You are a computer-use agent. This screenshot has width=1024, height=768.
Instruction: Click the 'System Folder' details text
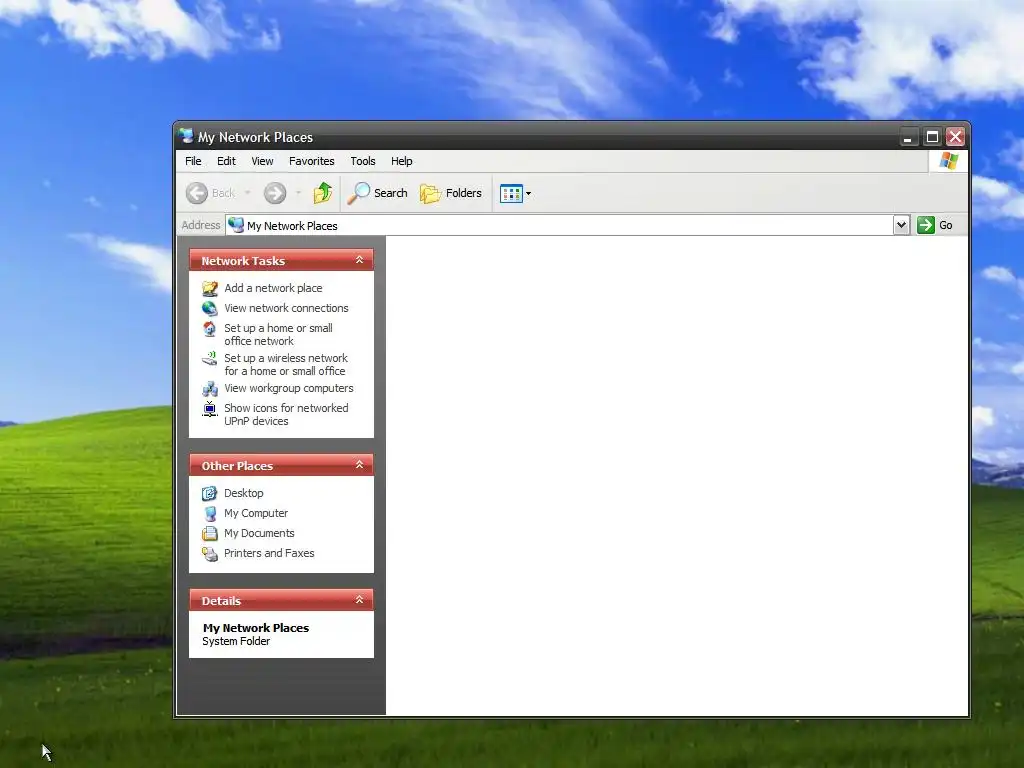click(236, 641)
